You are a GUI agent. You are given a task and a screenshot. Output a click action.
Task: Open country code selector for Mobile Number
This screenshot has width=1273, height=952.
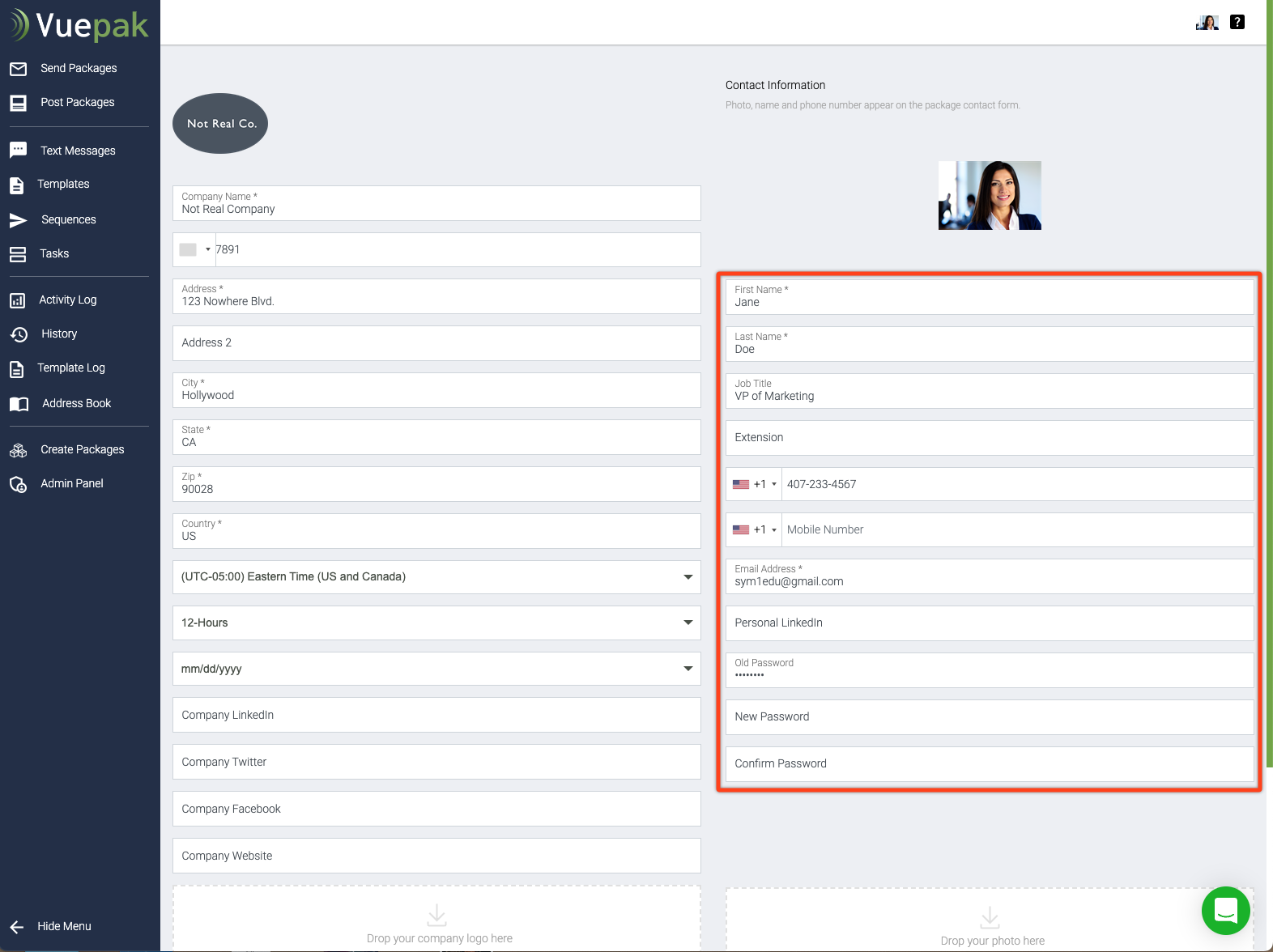(754, 530)
